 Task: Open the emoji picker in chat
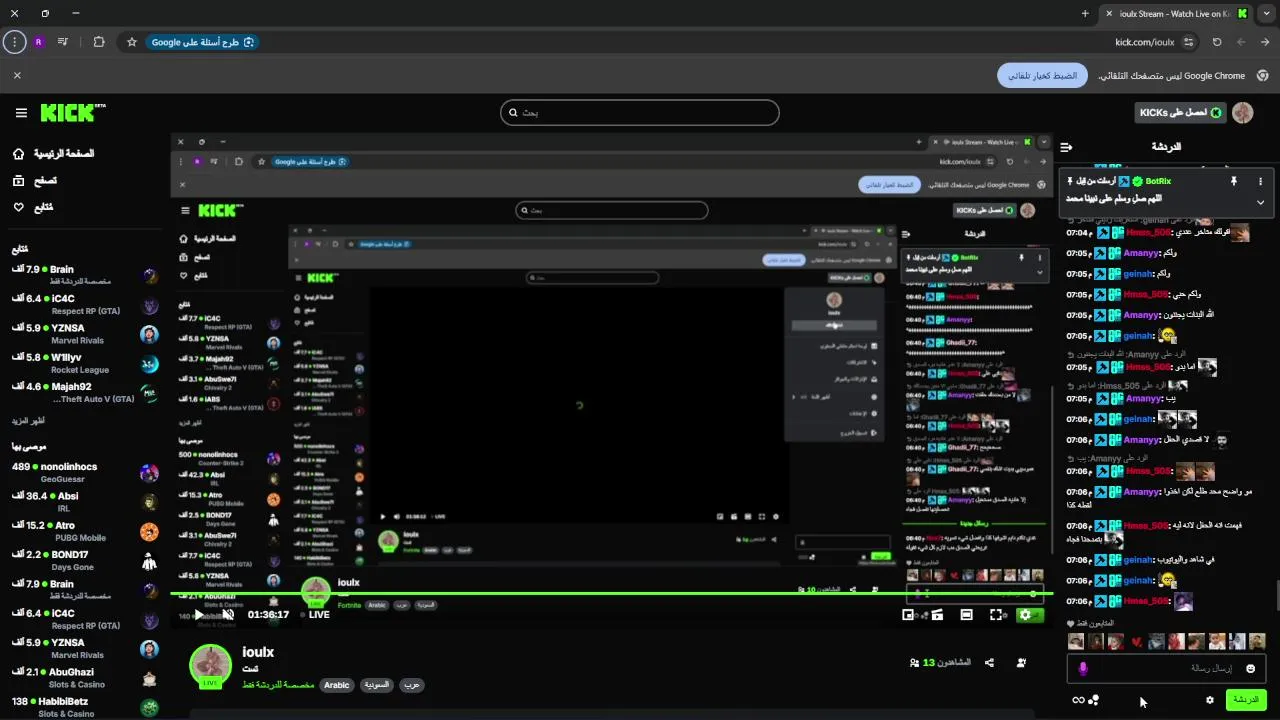click(1250, 668)
